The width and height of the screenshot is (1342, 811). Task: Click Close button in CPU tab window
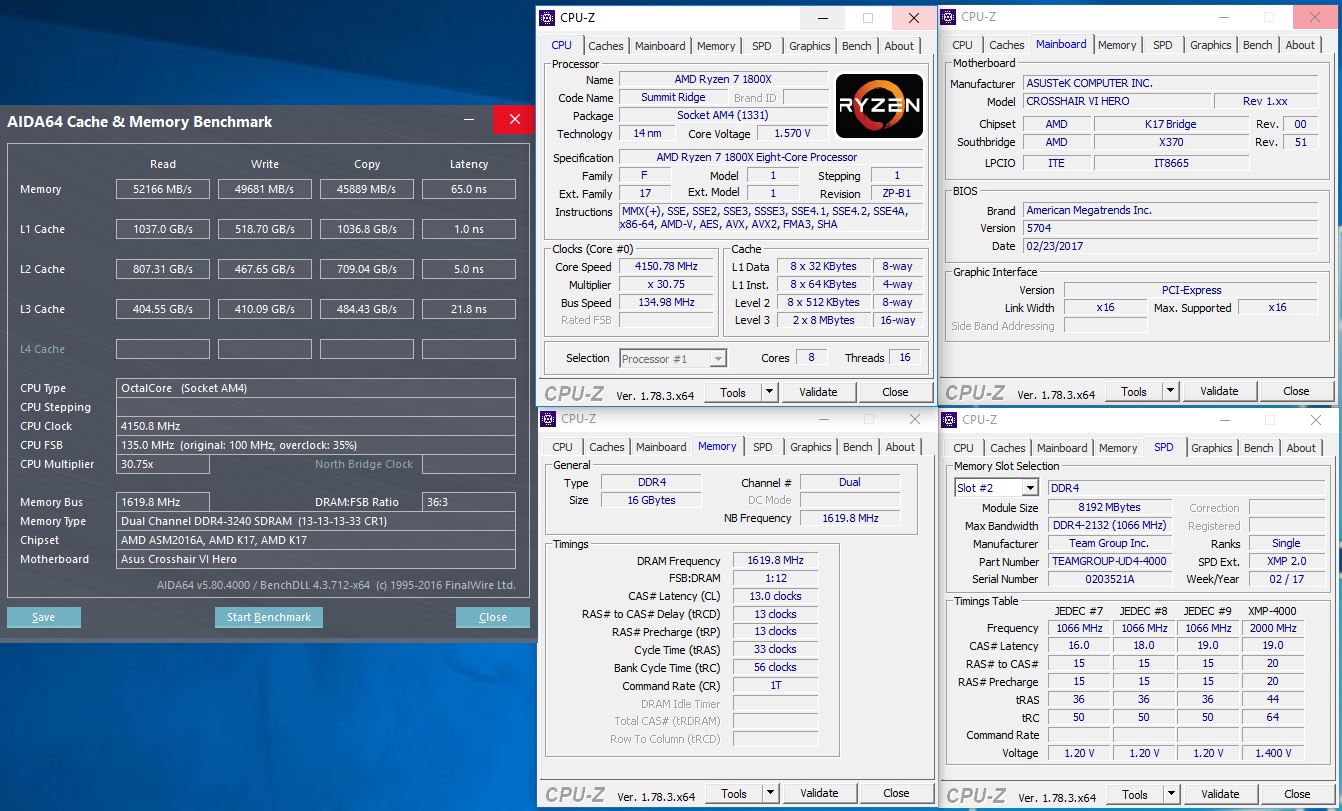pos(895,392)
